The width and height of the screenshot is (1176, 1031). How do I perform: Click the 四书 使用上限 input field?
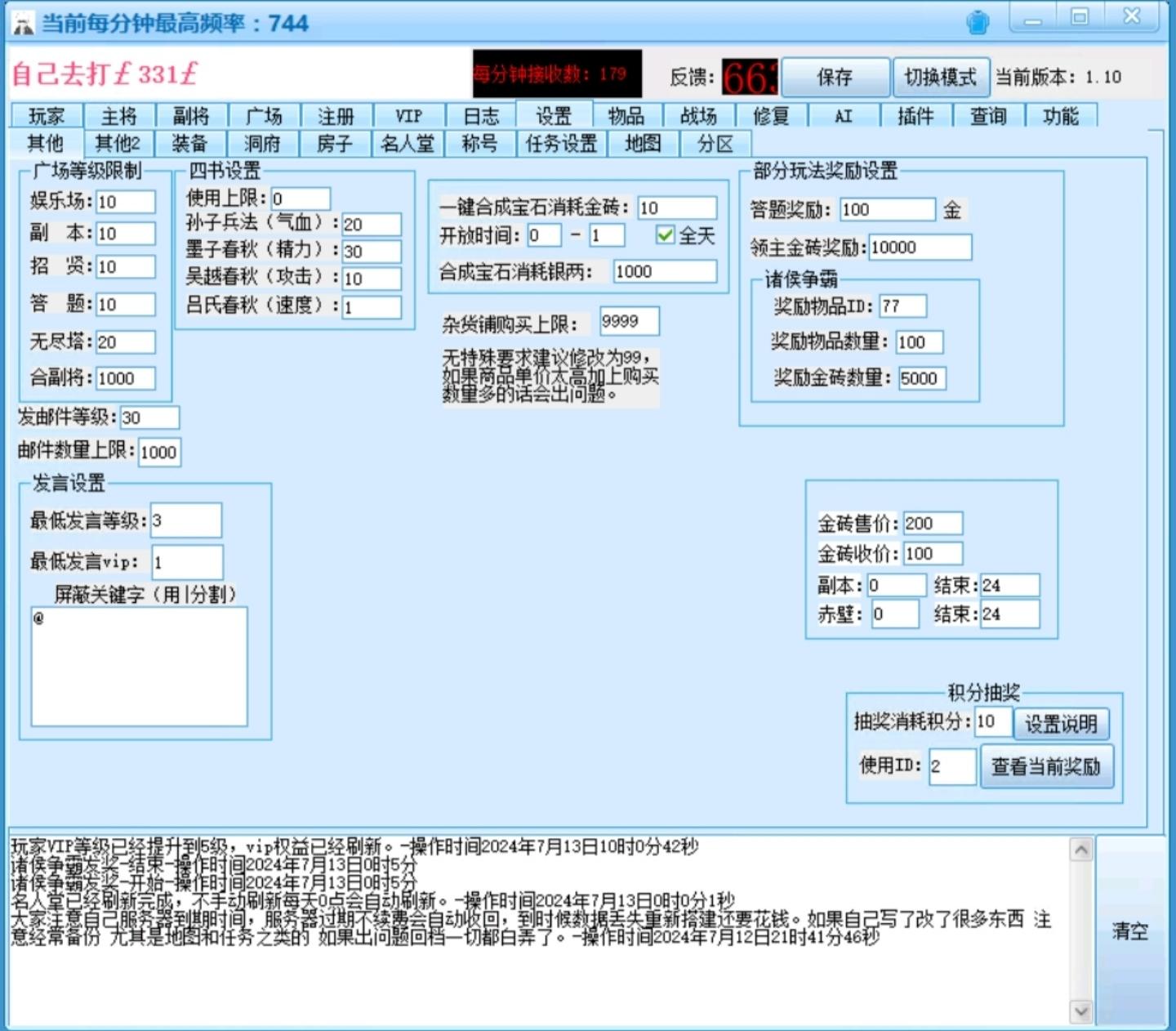coord(301,199)
